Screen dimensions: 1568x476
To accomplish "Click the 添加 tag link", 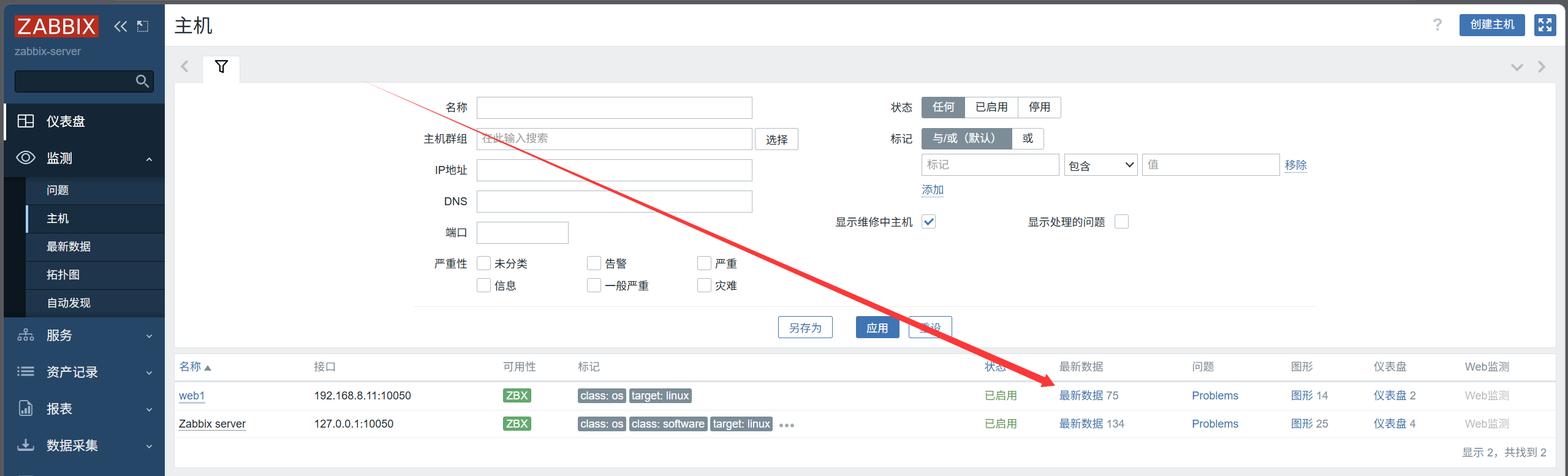I will click(x=933, y=191).
